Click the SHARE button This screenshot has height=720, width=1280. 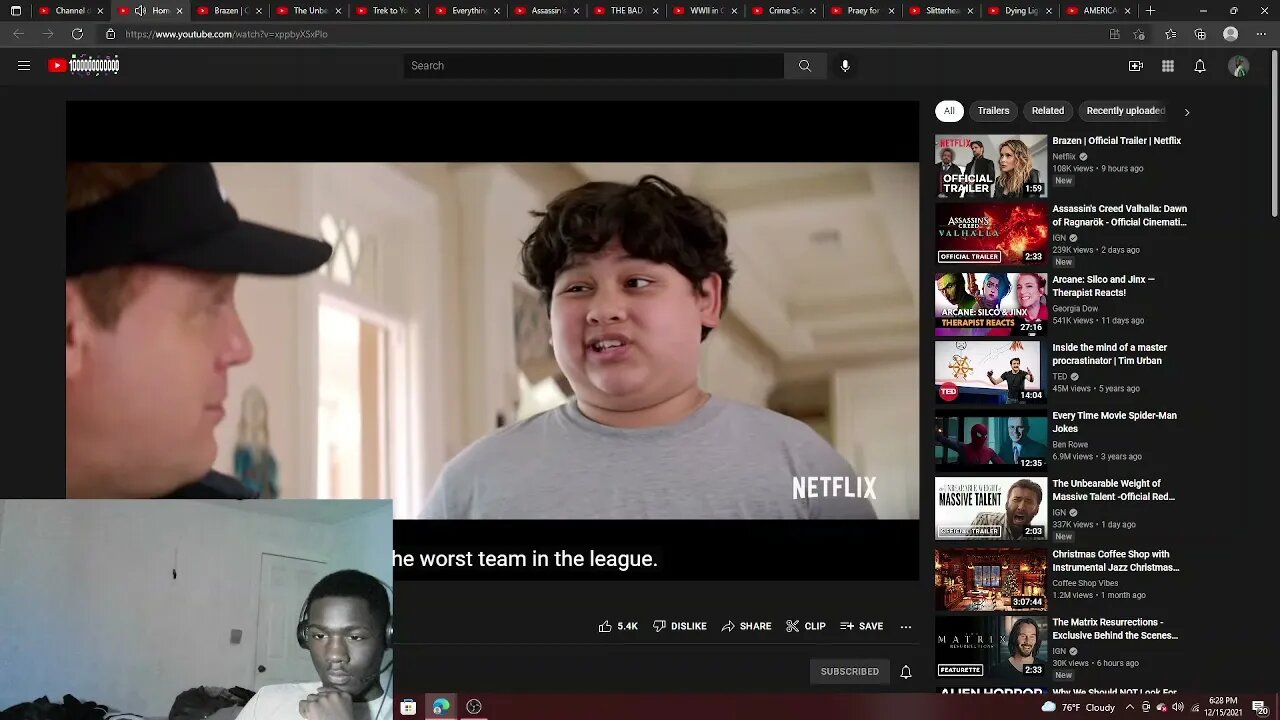coord(746,626)
